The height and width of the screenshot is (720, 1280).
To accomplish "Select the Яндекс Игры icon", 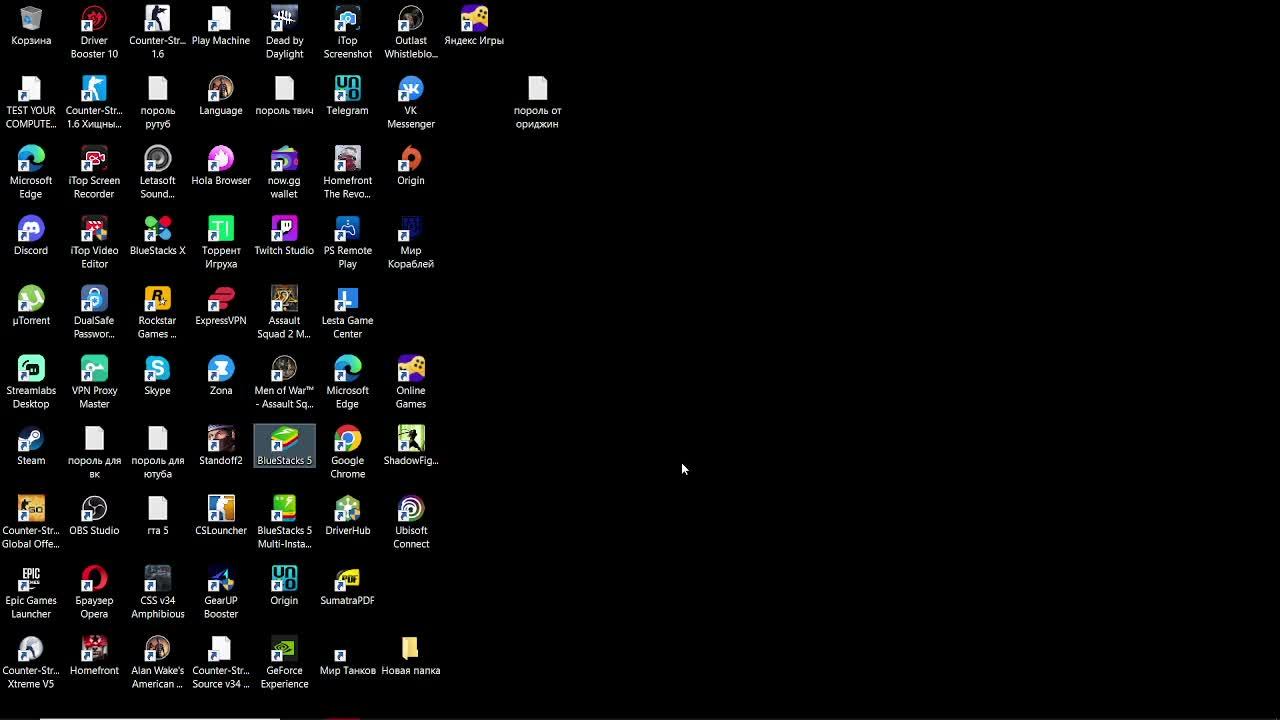I will (x=474, y=26).
